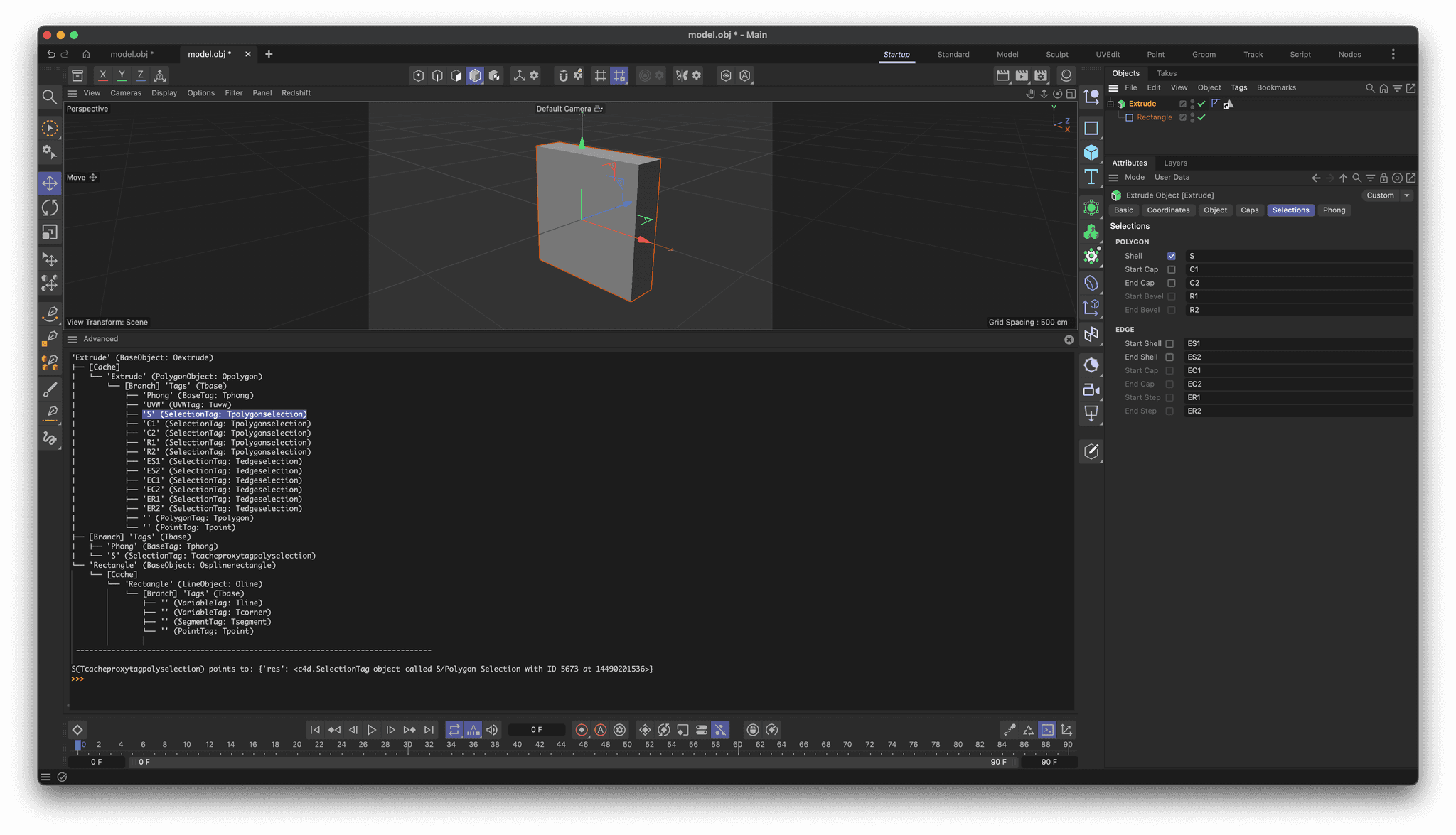Open the layout overflow three-dots menu
This screenshot has width=1456, height=835.
click(1393, 54)
